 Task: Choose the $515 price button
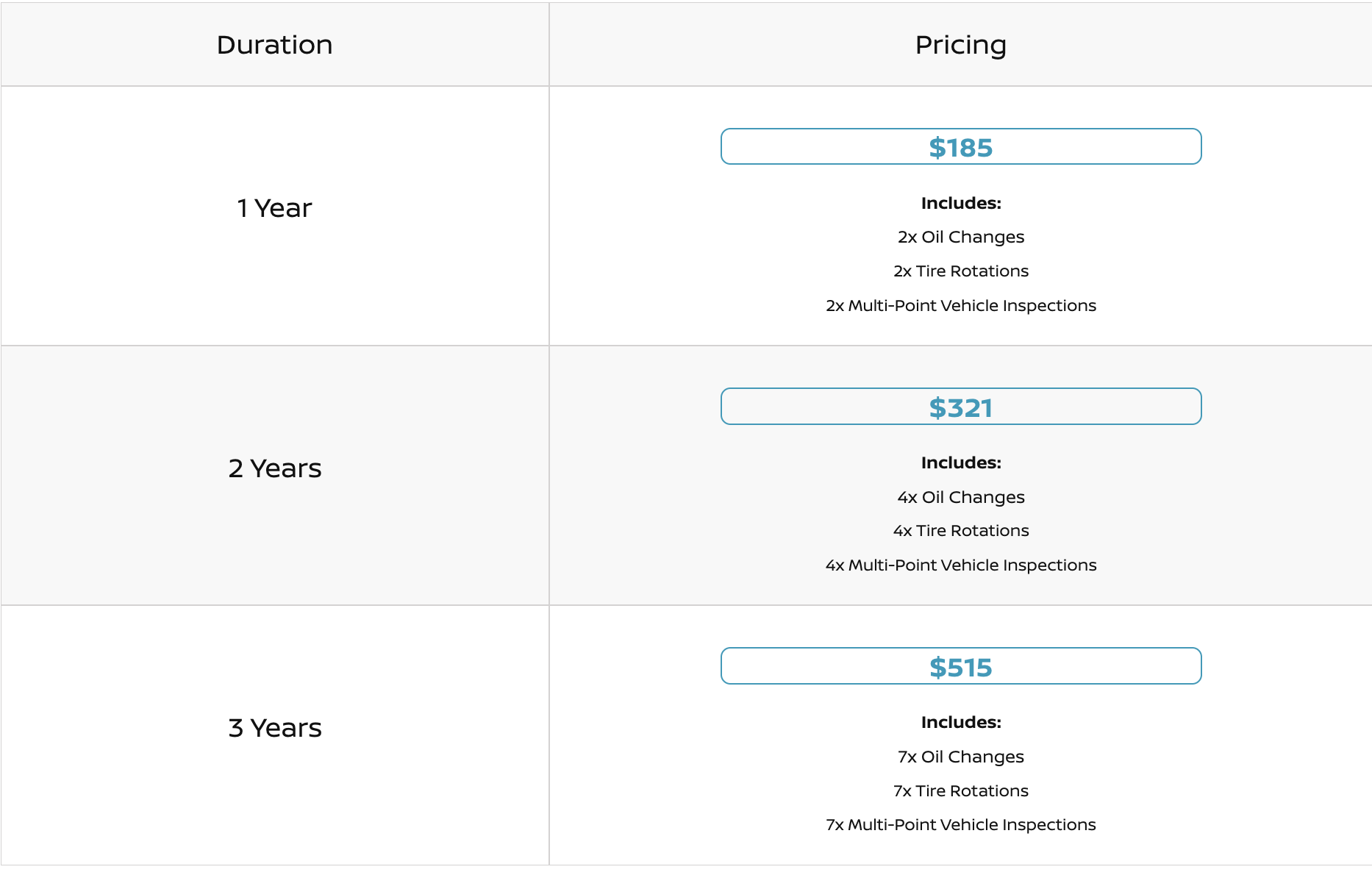coord(961,666)
